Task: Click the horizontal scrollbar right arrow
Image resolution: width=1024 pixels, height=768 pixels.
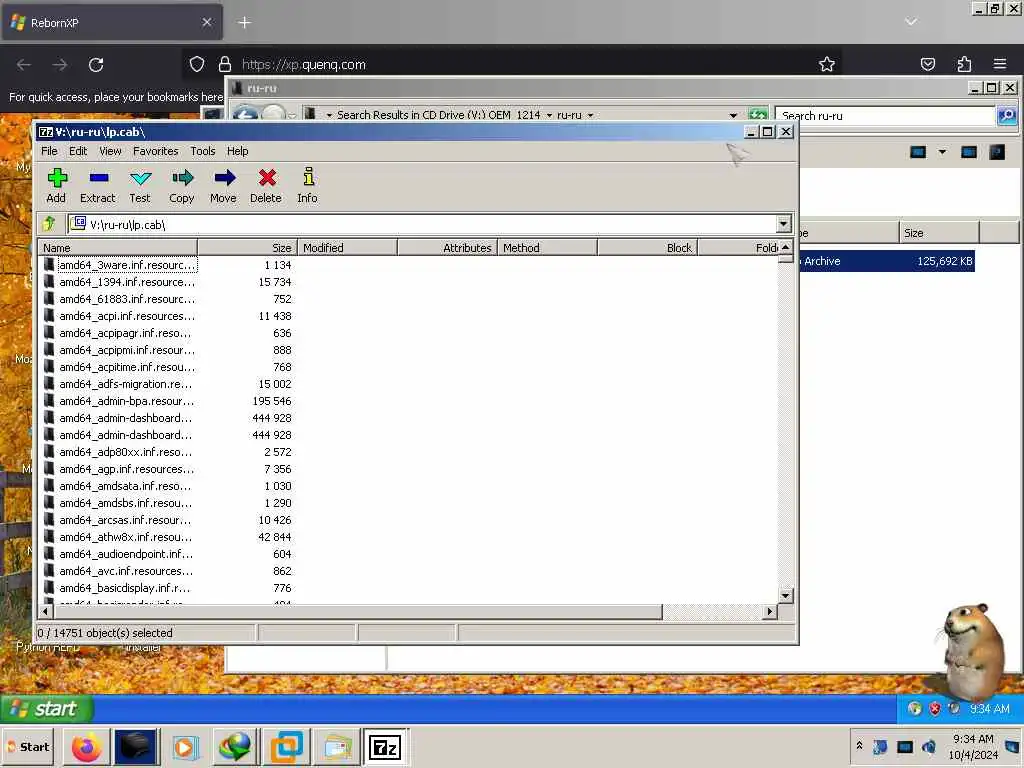Action: [x=770, y=611]
